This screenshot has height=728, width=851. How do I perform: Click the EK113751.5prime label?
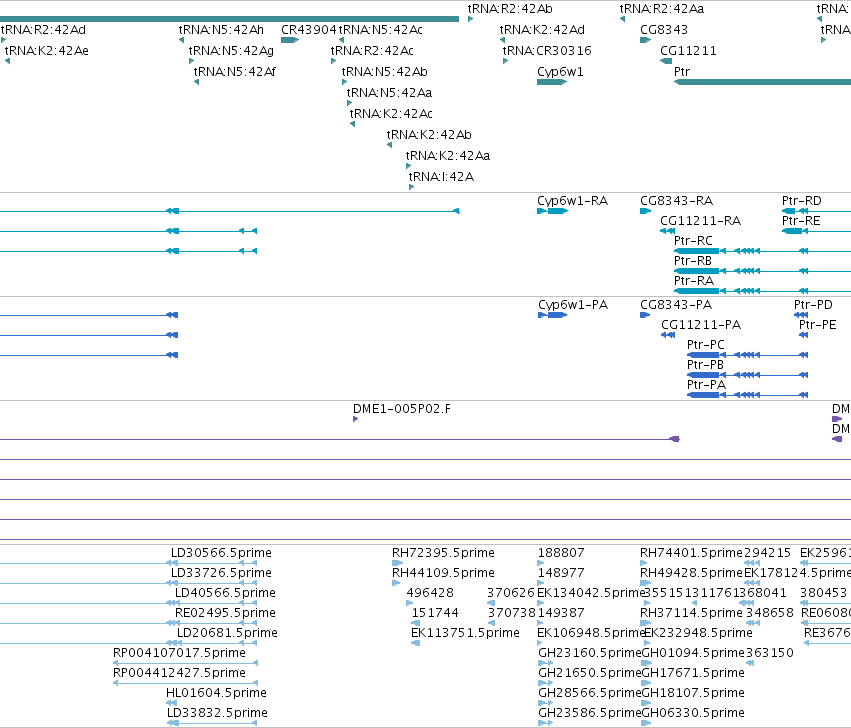click(465, 633)
